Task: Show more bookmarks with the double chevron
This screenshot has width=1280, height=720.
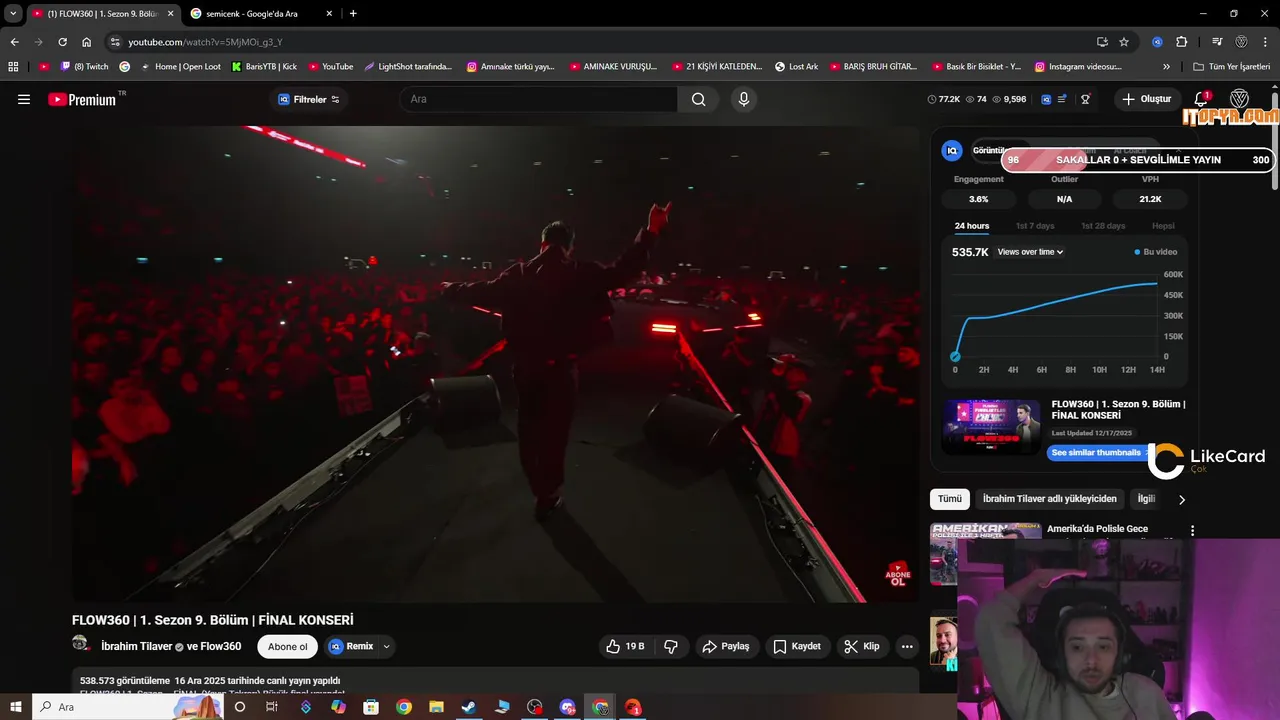Action: pos(1166,66)
